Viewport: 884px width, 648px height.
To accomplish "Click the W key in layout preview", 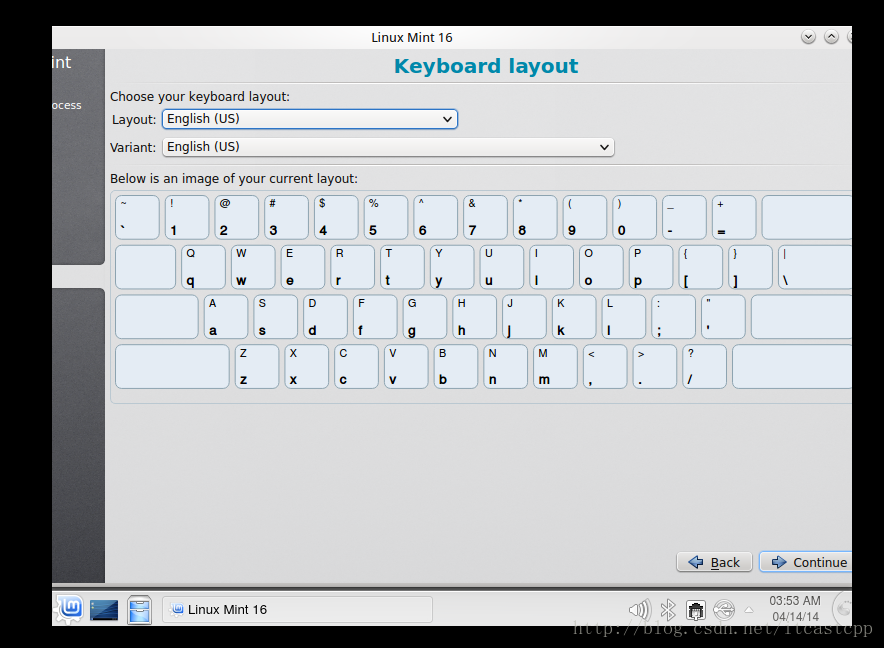I will pos(253,267).
